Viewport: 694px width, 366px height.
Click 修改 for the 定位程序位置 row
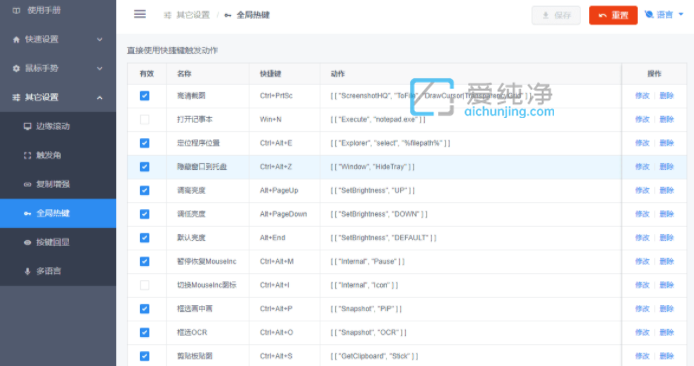click(x=642, y=143)
